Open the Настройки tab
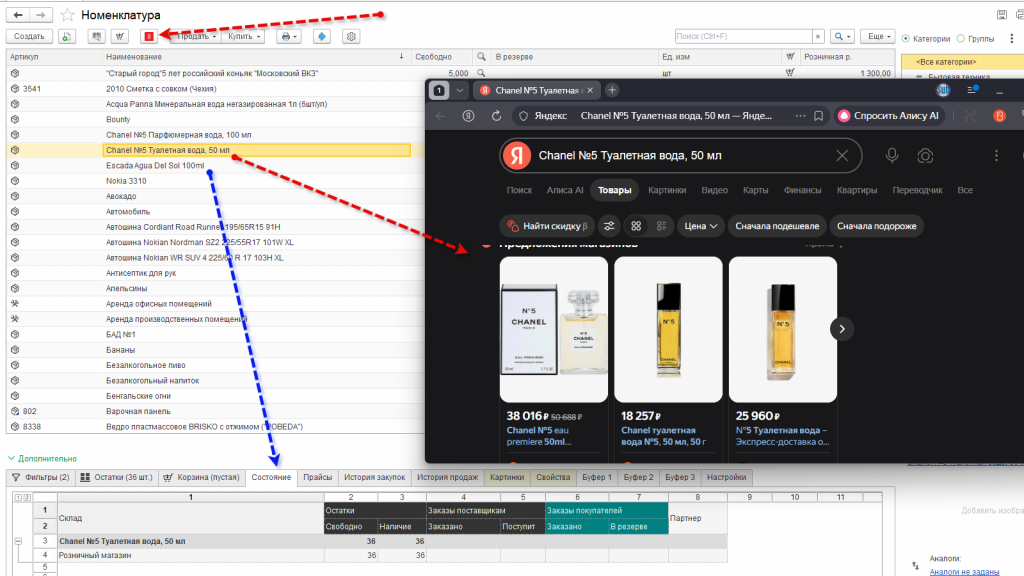Screen dimensions: 1024x576 point(726,477)
